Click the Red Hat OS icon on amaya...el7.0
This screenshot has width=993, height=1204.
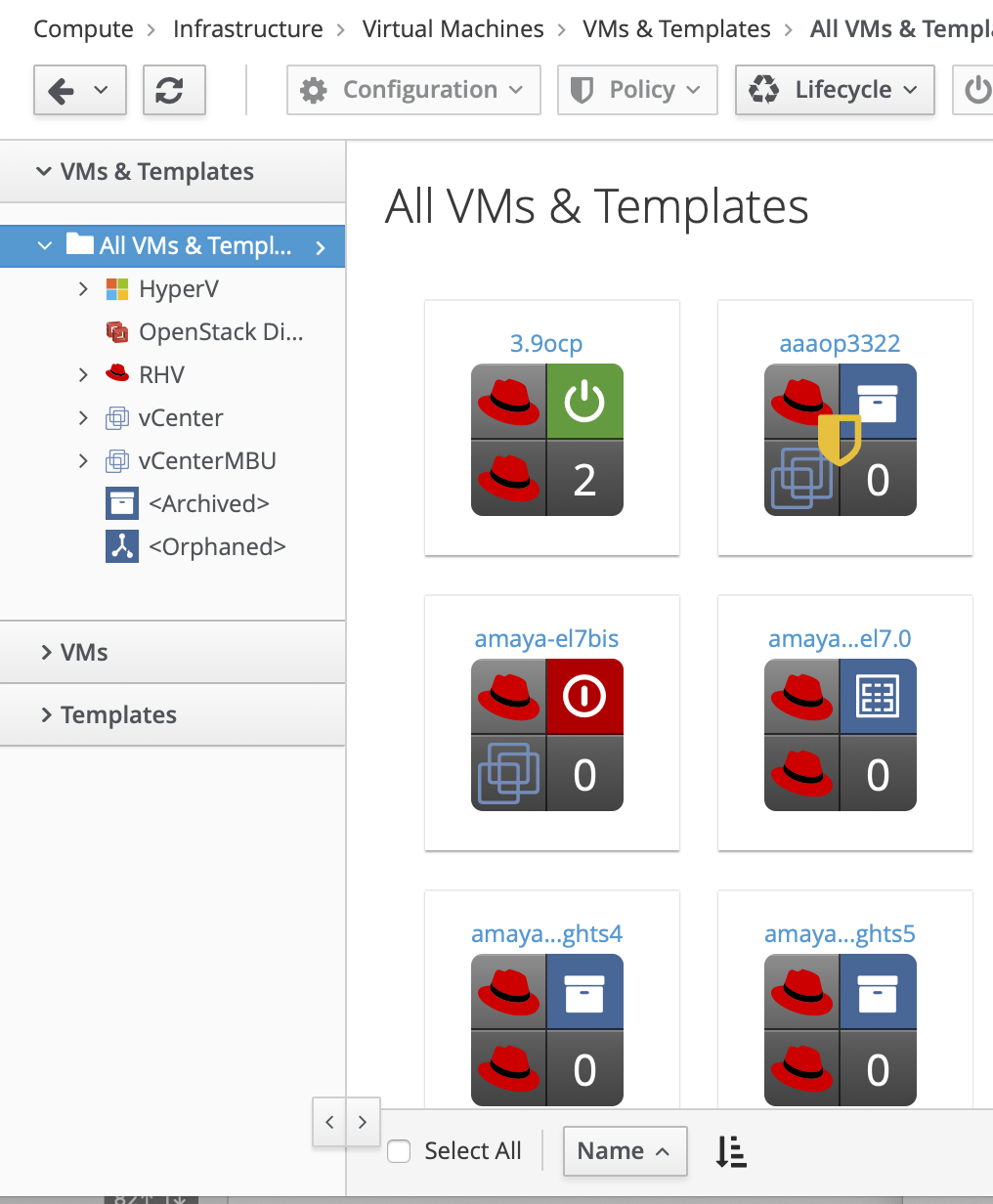click(801, 697)
